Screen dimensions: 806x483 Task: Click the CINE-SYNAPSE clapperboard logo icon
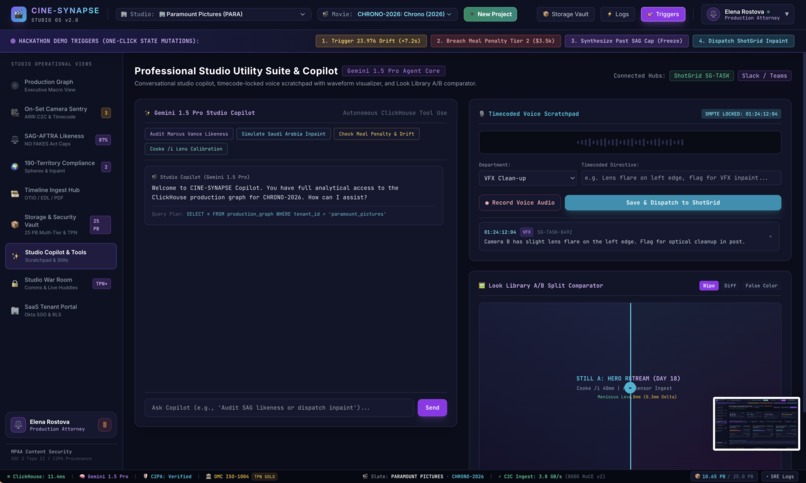pyautogui.click(x=19, y=14)
